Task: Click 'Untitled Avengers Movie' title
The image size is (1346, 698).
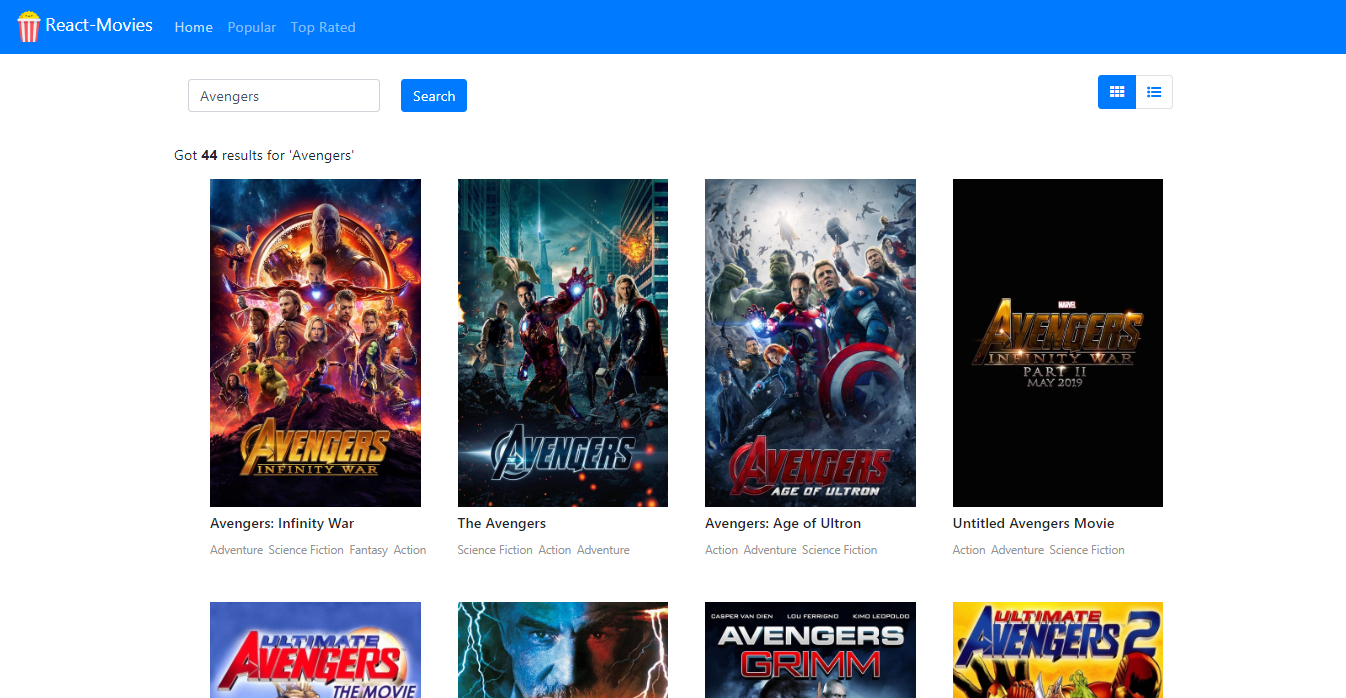Action: coord(1033,523)
